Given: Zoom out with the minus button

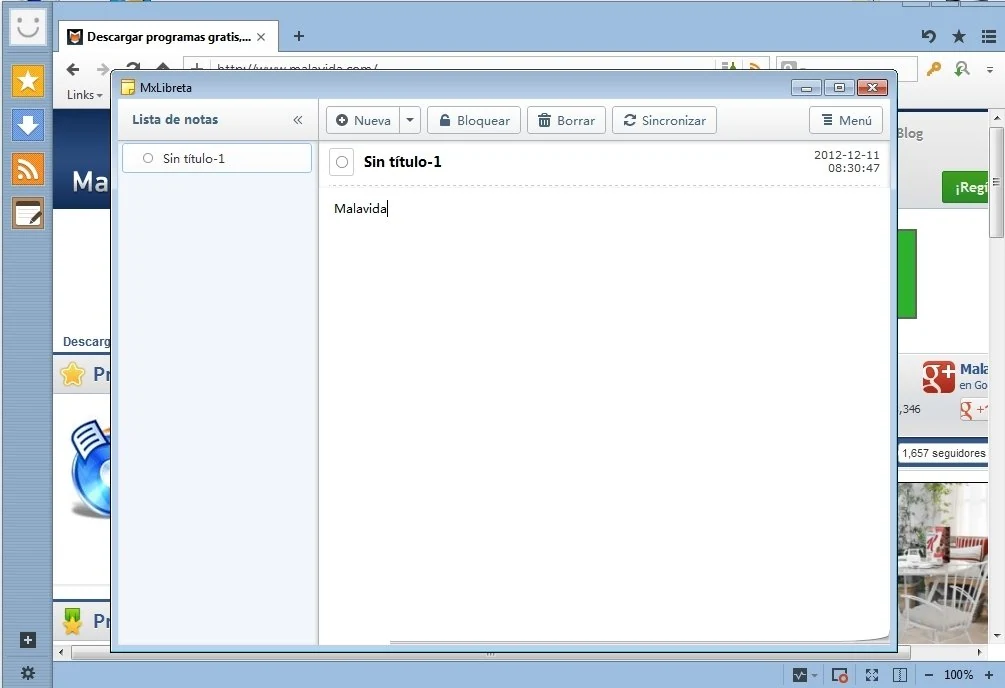Looking at the screenshot, I should click(929, 675).
